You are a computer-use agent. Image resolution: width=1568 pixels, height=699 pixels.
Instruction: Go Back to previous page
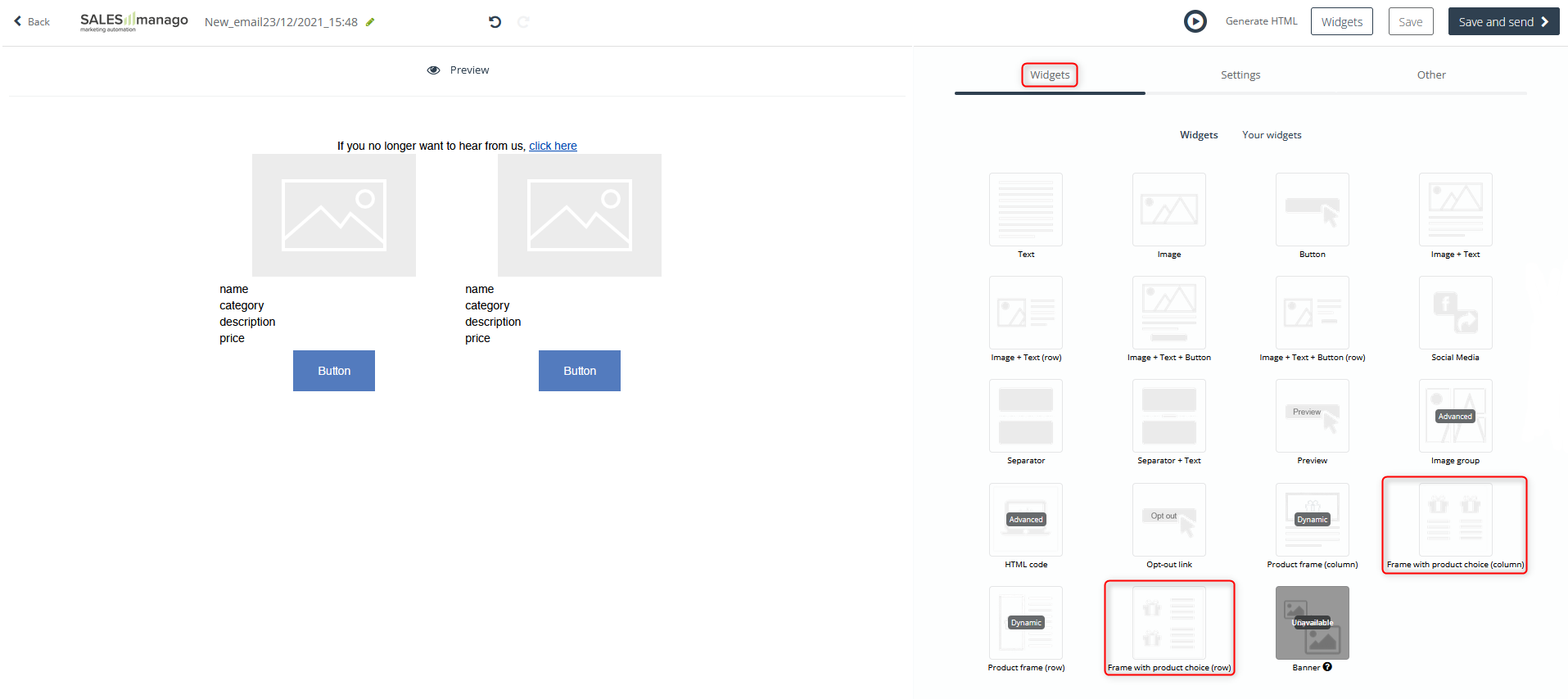coord(32,22)
